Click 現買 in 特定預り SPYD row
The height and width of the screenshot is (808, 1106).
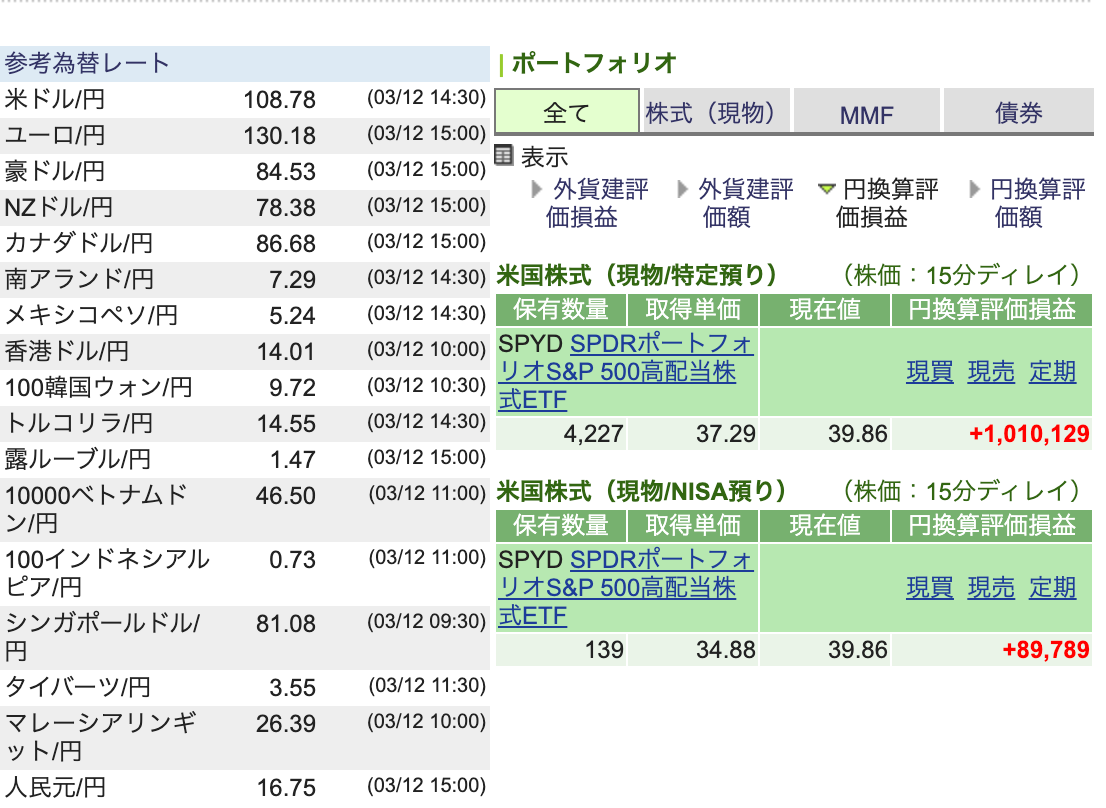pos(930,372)
